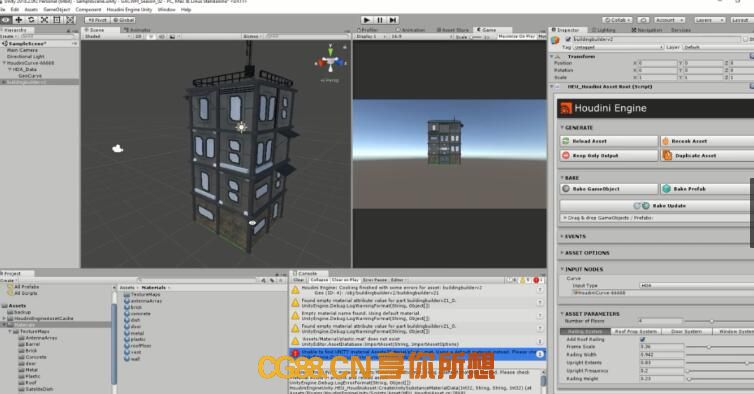This screenshot has width=754, height=394.
Task: Select the Scale tool in toolbar
Action: point(44,20)
